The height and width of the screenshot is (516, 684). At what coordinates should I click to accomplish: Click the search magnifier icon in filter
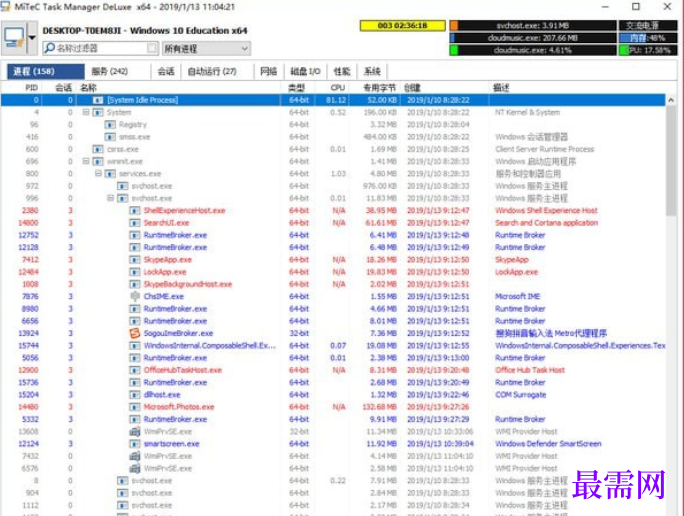coord(50,48)
